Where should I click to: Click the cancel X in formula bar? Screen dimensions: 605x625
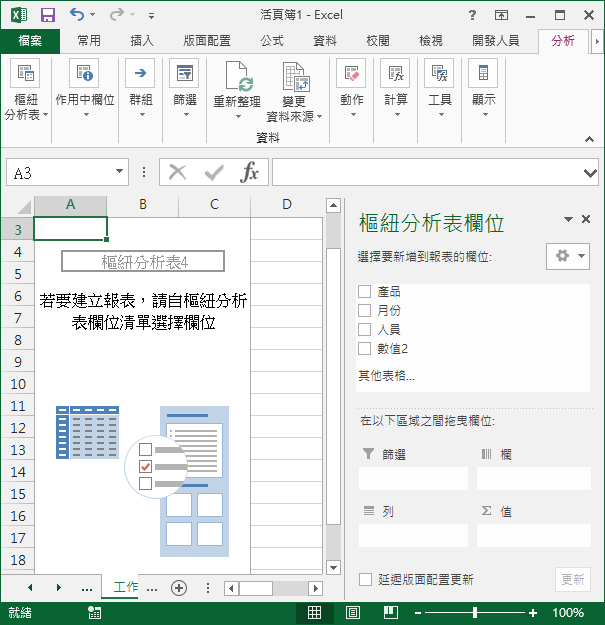coord(177,173)
